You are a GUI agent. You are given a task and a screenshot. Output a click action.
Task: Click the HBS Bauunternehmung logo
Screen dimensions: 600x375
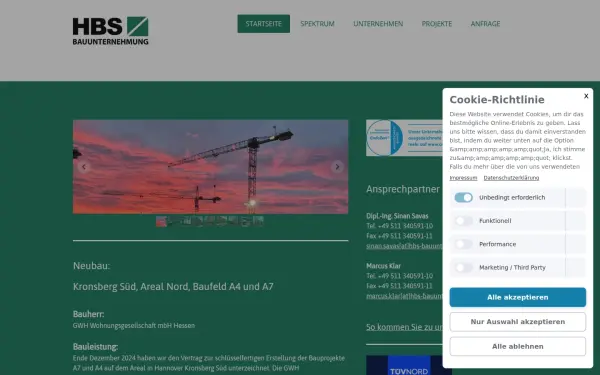111,31
